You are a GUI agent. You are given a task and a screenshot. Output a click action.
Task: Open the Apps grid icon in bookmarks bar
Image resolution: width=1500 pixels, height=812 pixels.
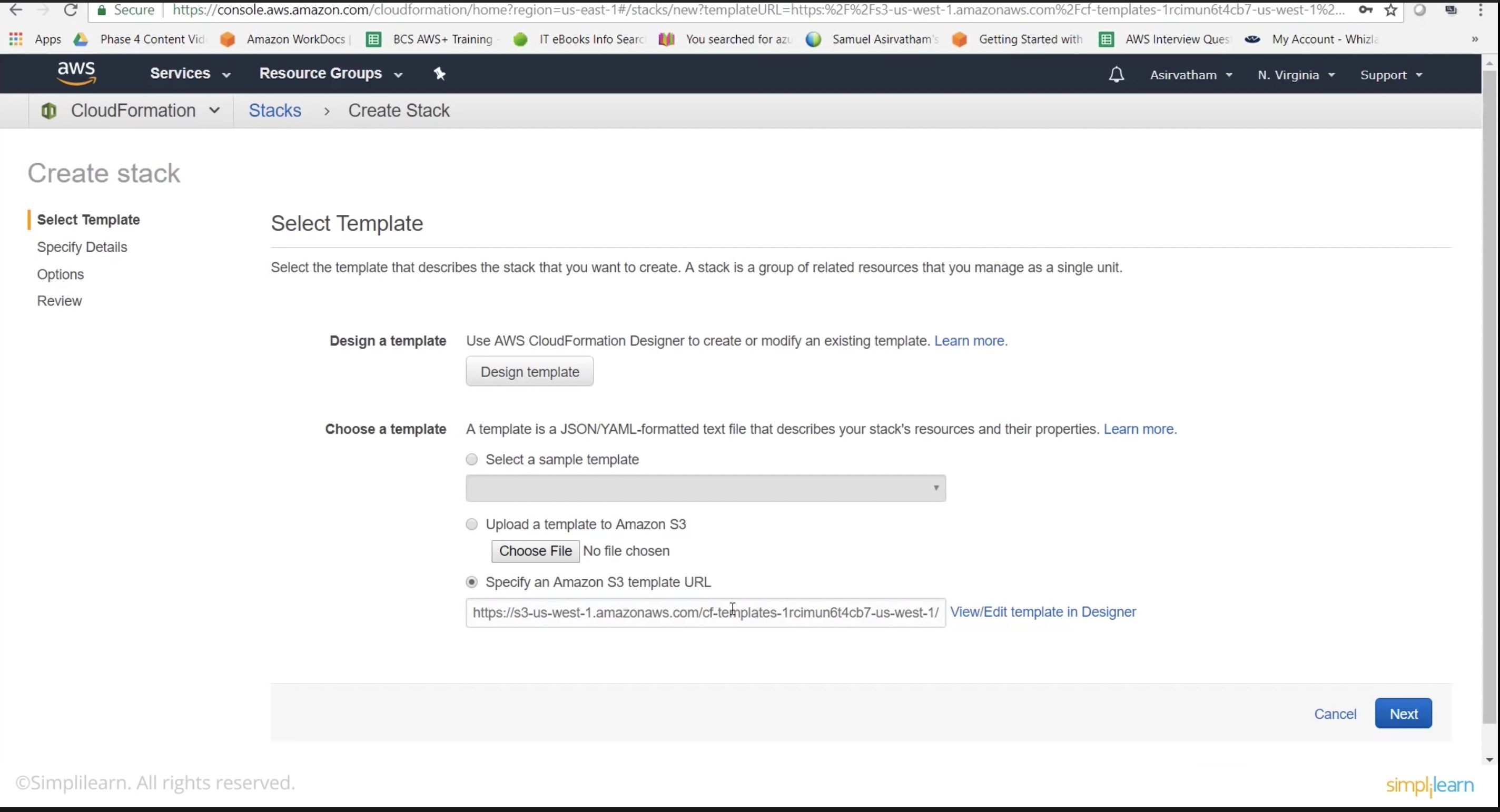click(x=16, y=39)
